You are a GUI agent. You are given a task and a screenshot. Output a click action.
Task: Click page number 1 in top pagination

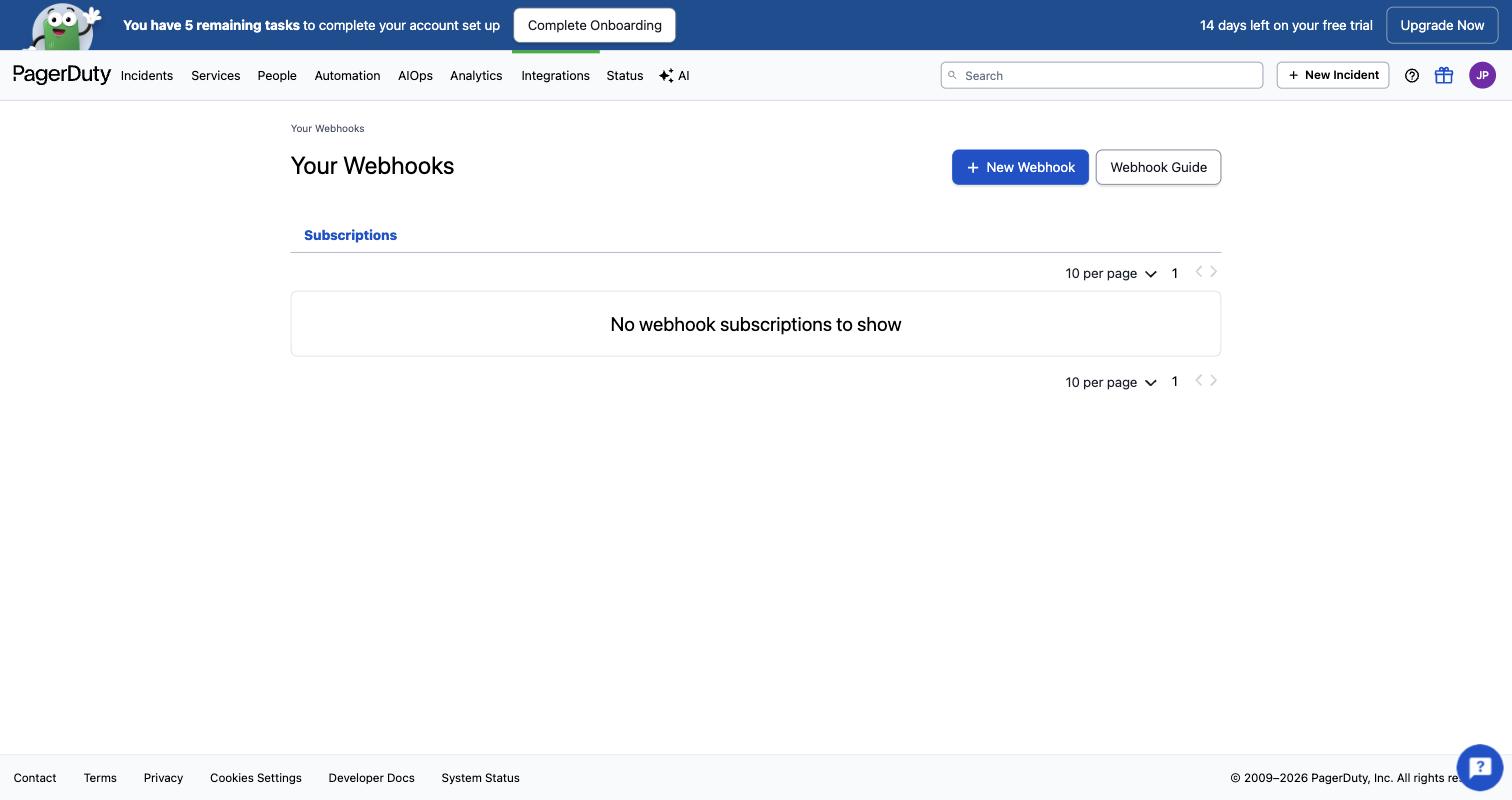point(1175,273)
